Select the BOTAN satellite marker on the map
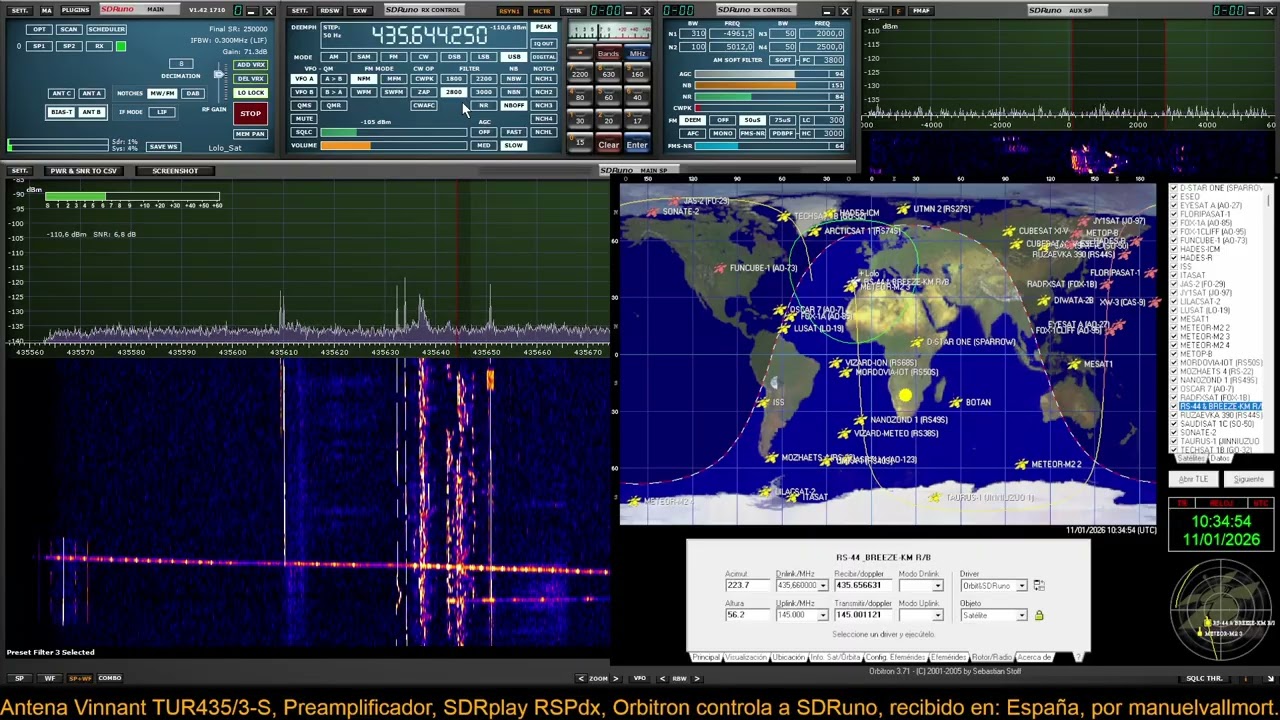1280x720 pixels. coord(955,402)
